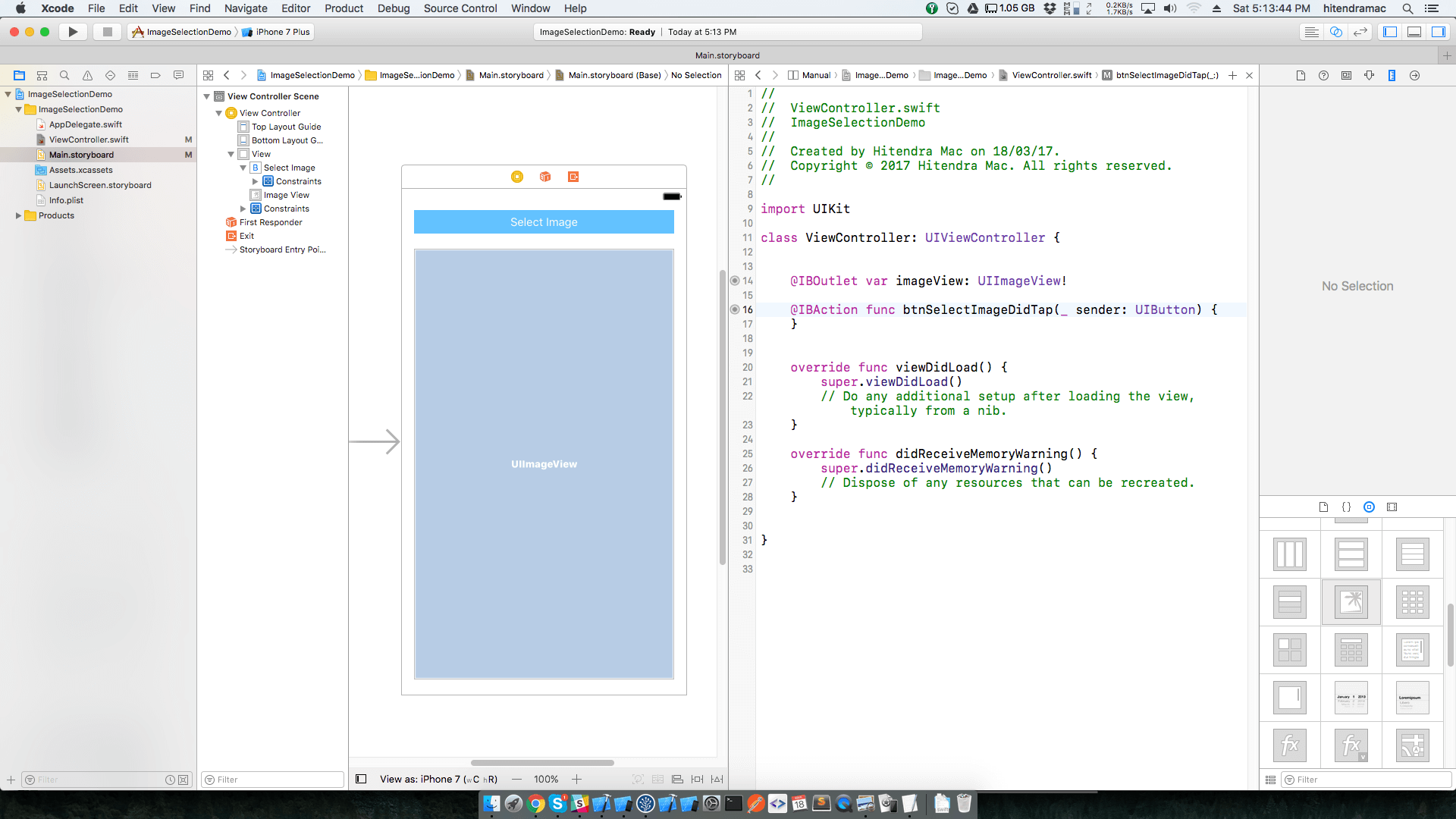Expand Constraints under Select Image

(255, 181)
